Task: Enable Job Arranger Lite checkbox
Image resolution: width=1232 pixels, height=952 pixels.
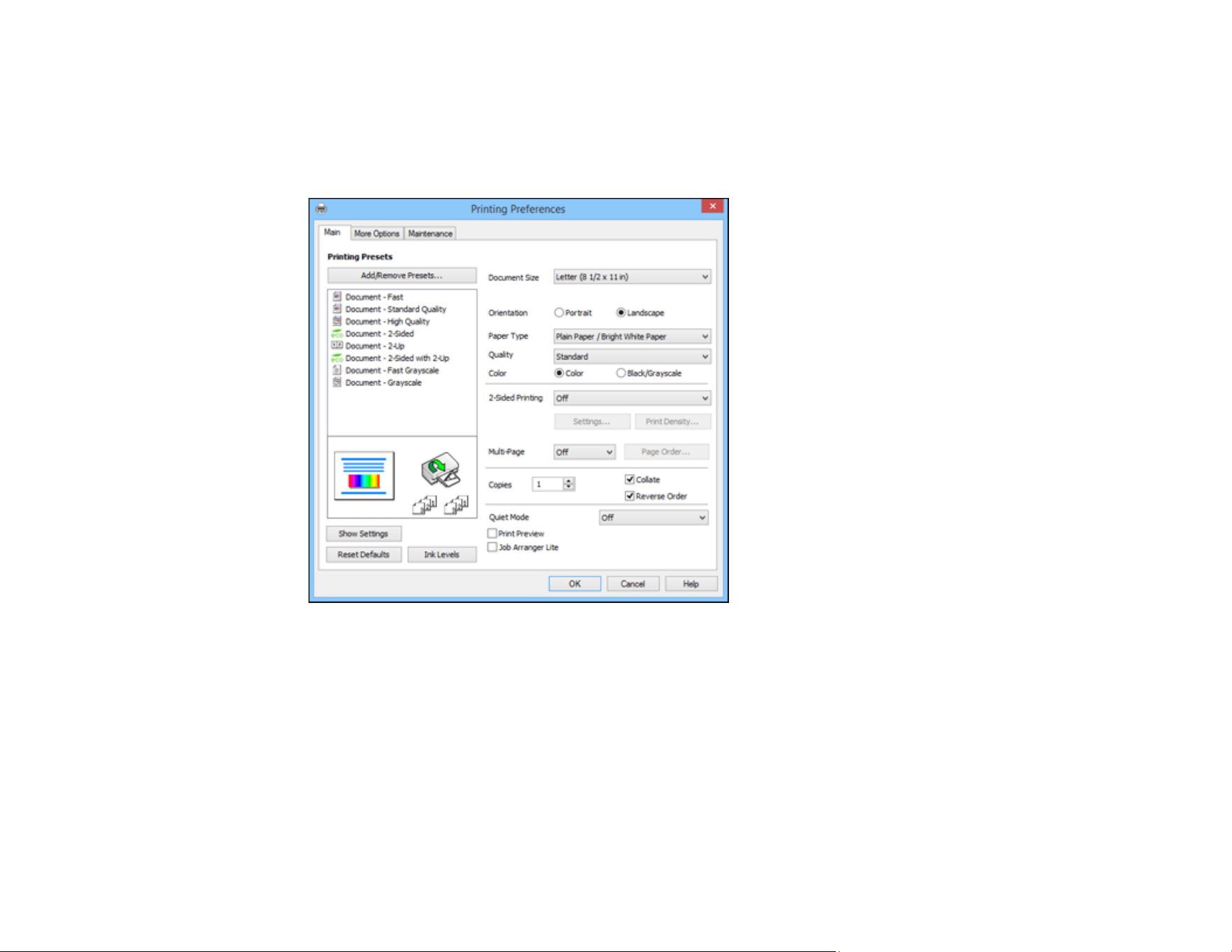Action: [x=493, y=547]
